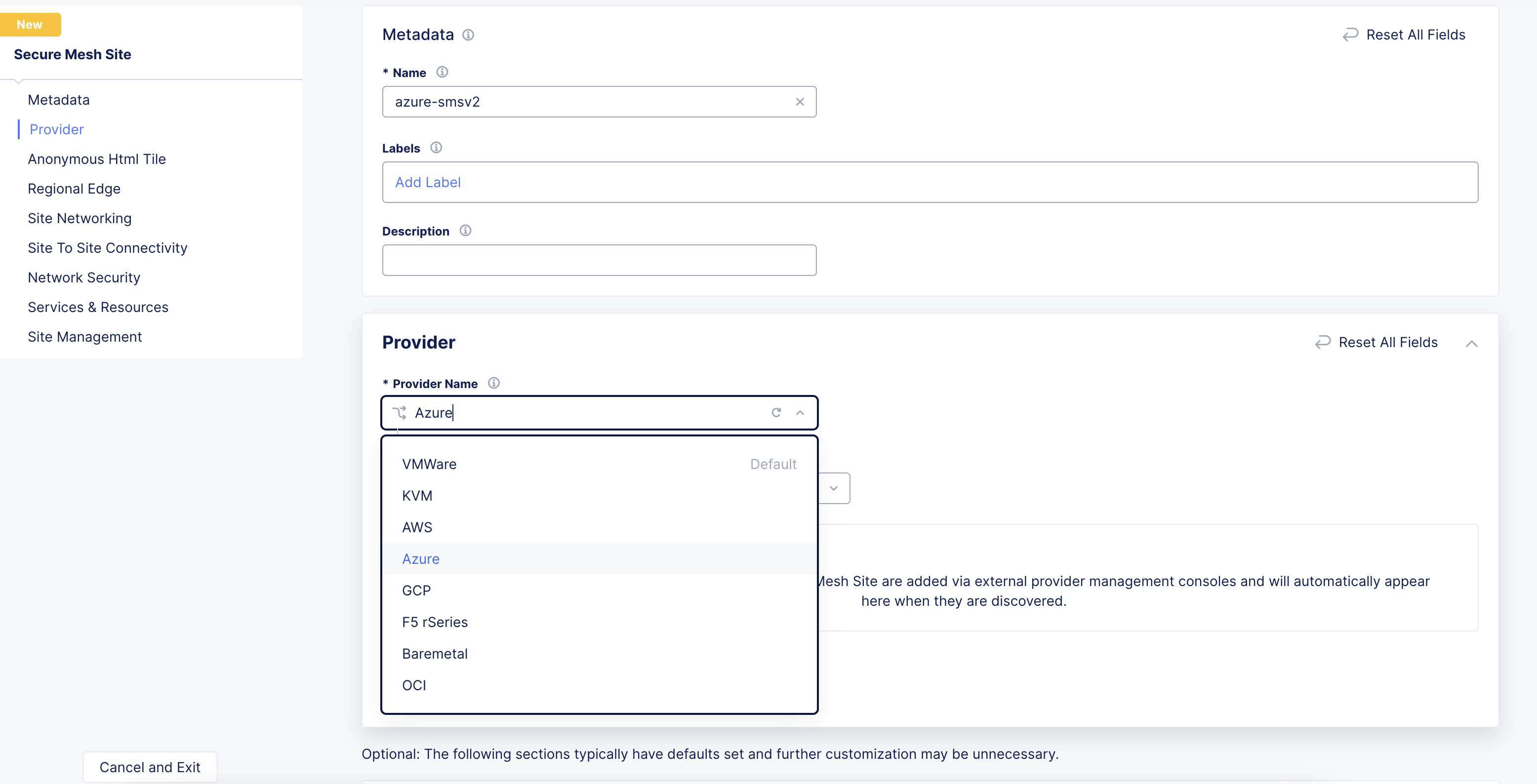
Task: Clear the azure-smsv2 name field with X
Action: tap(800, 102)
